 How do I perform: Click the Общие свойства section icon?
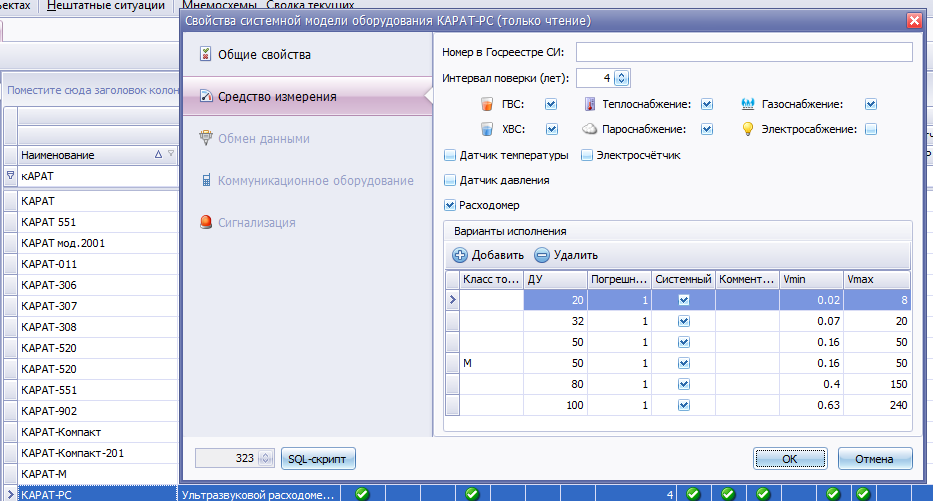(x=205, y=54)
